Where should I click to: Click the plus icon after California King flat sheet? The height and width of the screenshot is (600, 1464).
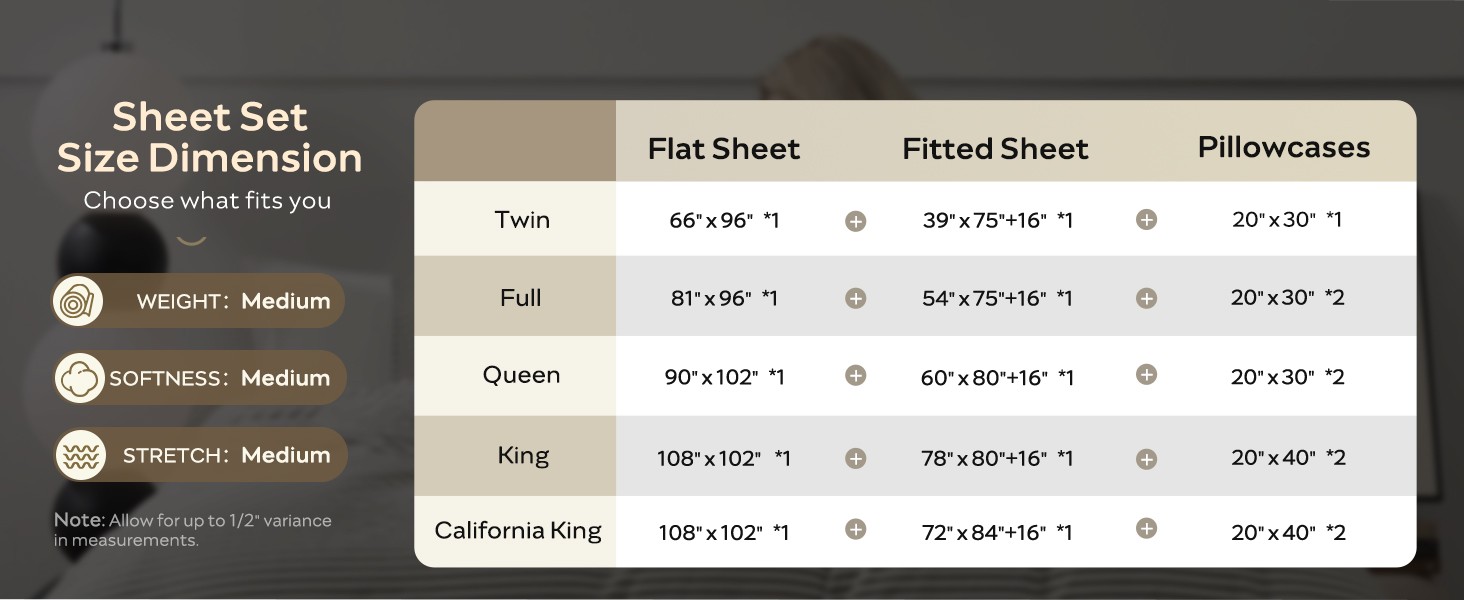pyautogui.click(x=855, y=529)
